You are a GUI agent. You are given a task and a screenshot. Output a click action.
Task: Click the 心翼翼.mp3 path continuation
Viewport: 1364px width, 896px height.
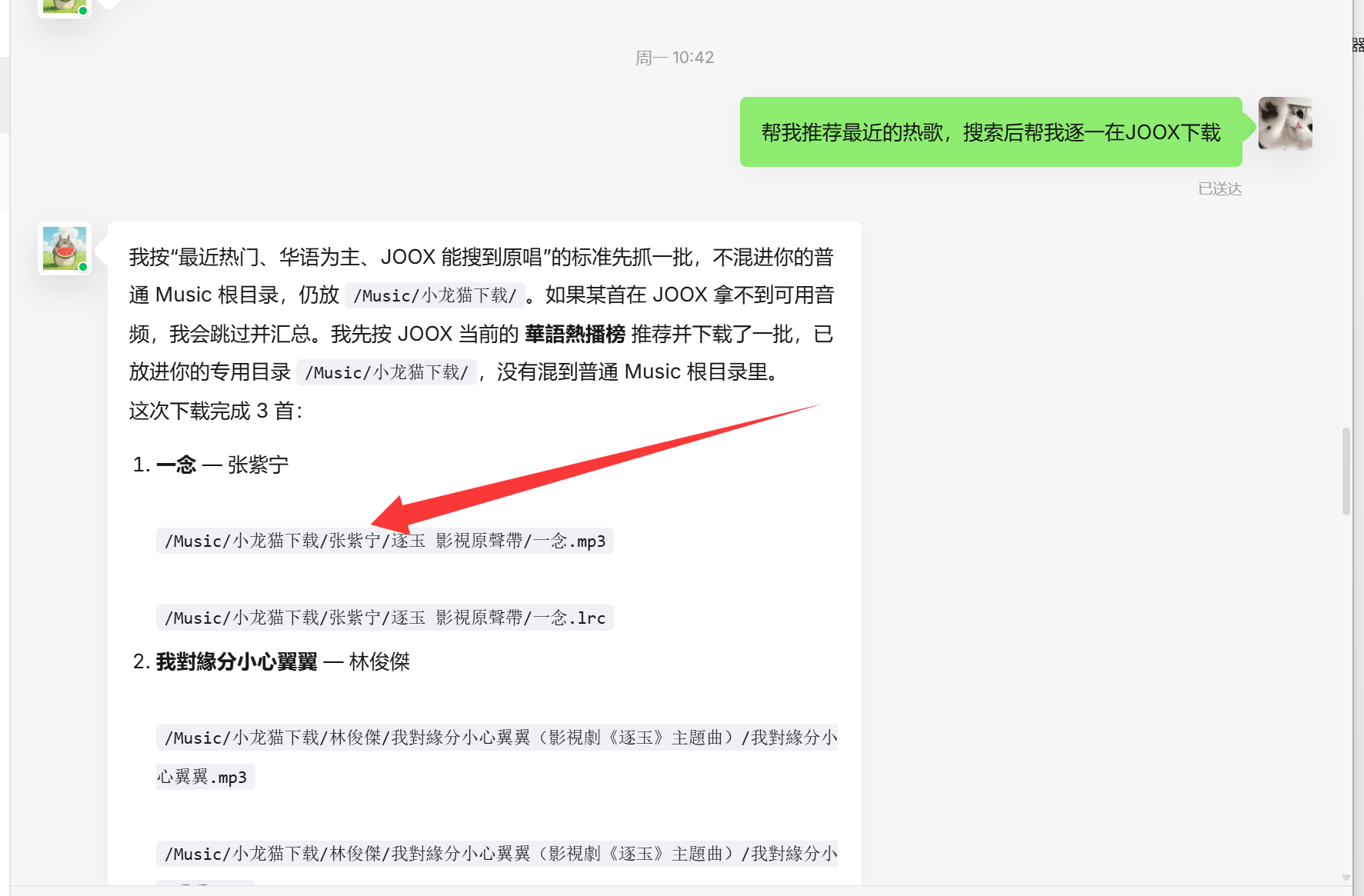point(205,777)
